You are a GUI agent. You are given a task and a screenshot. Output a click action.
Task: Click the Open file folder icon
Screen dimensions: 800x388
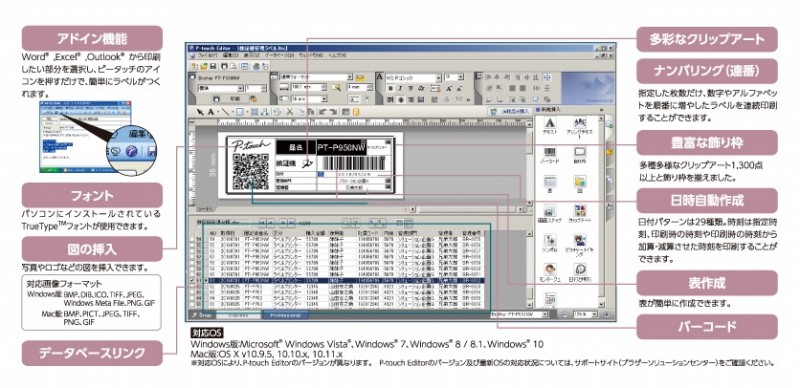click(203, 66)
